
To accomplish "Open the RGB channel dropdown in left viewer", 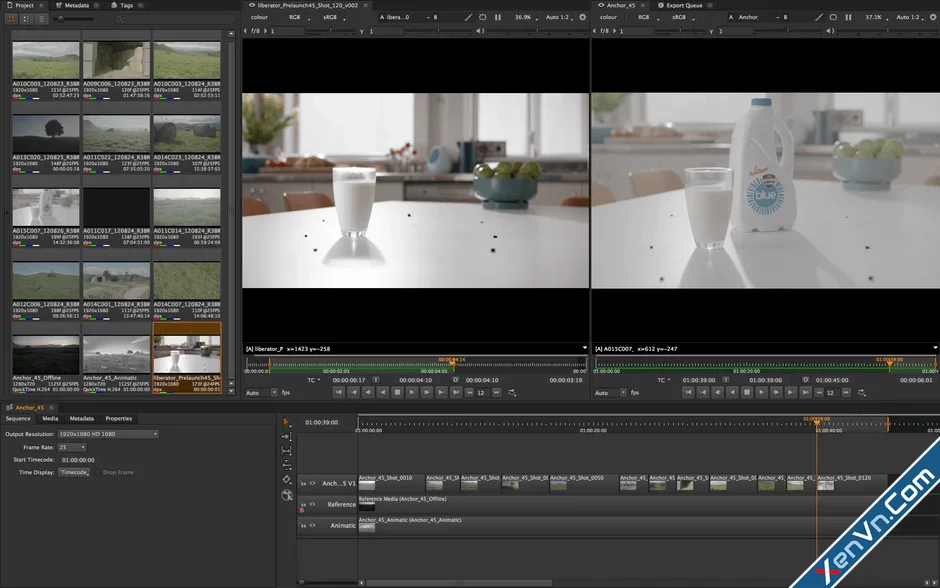I will pyautogui.click(x=299, y=17).
